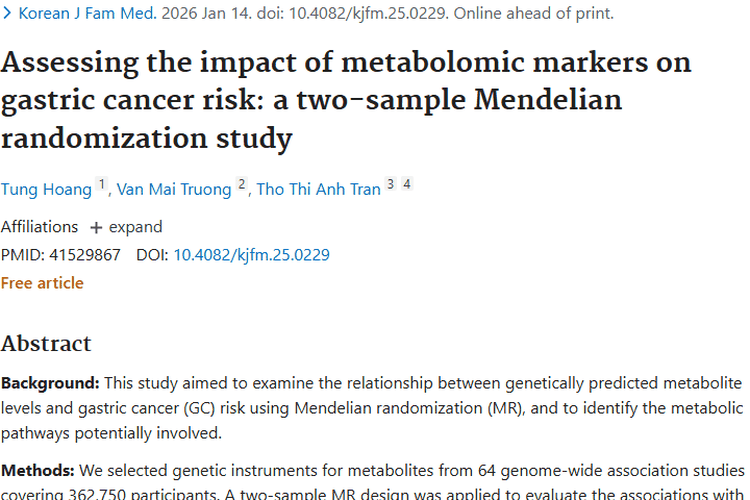Screen dimensions: 750x500
Task: Show affiliation 1 next to Tung Hoang
Action: click(x=101, y=185)
